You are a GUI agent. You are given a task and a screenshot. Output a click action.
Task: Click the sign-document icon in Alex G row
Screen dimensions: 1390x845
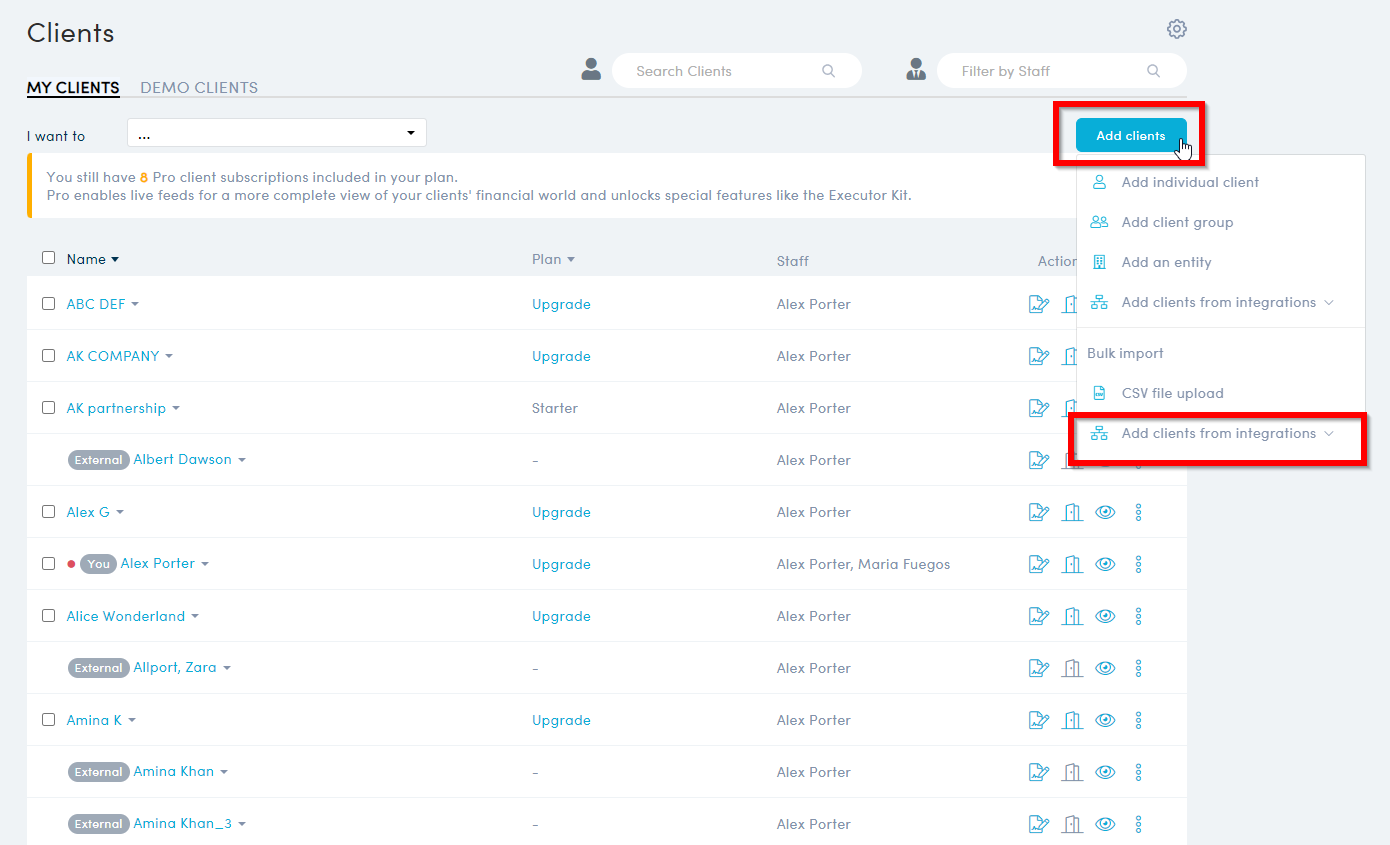1039,512
